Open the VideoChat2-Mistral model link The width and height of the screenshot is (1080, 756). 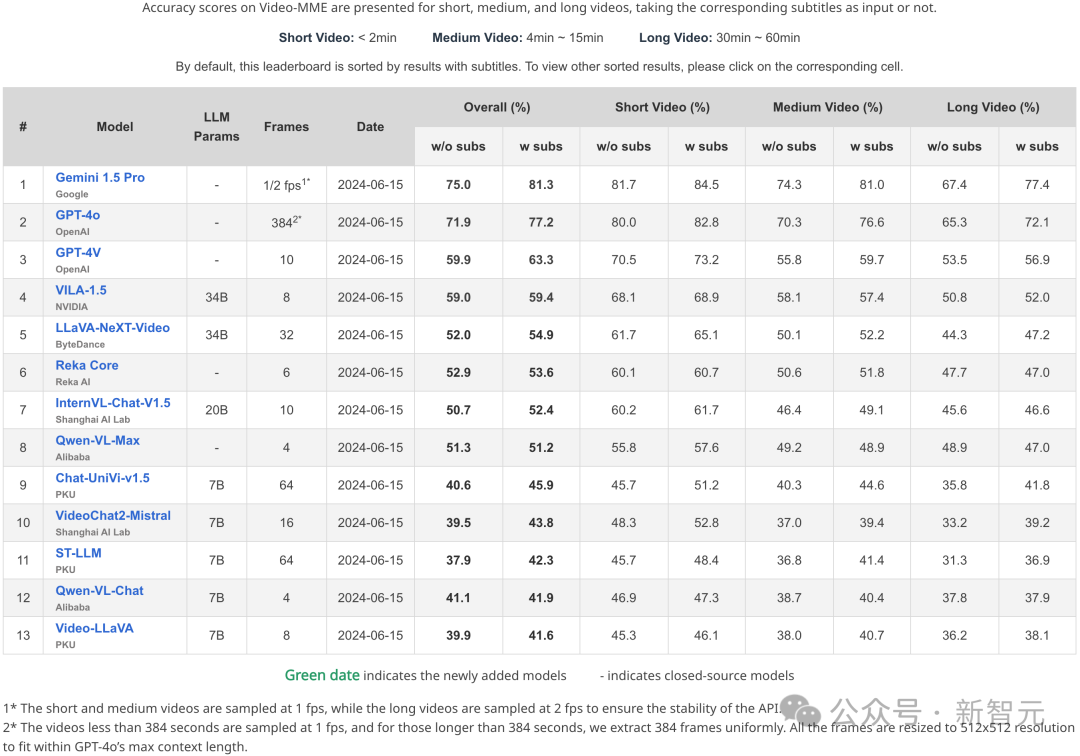[113, 515]
